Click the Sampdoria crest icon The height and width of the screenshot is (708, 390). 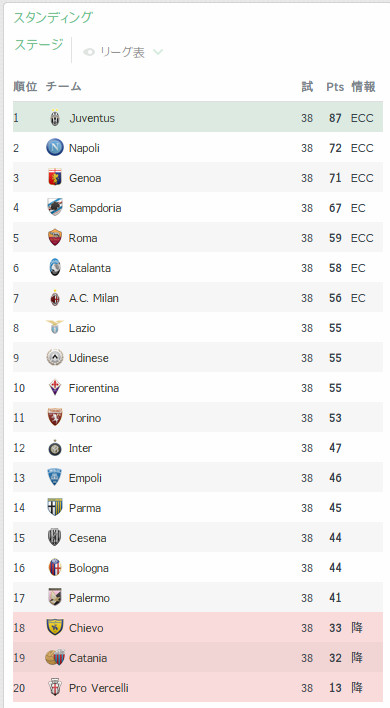pyautogui.click(x=55, y=208)
